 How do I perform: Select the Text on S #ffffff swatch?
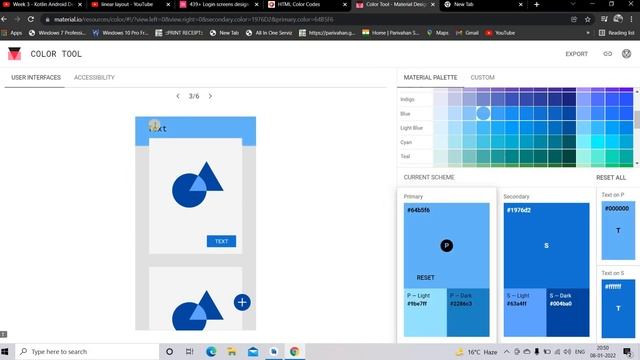(x=618, y=308)
